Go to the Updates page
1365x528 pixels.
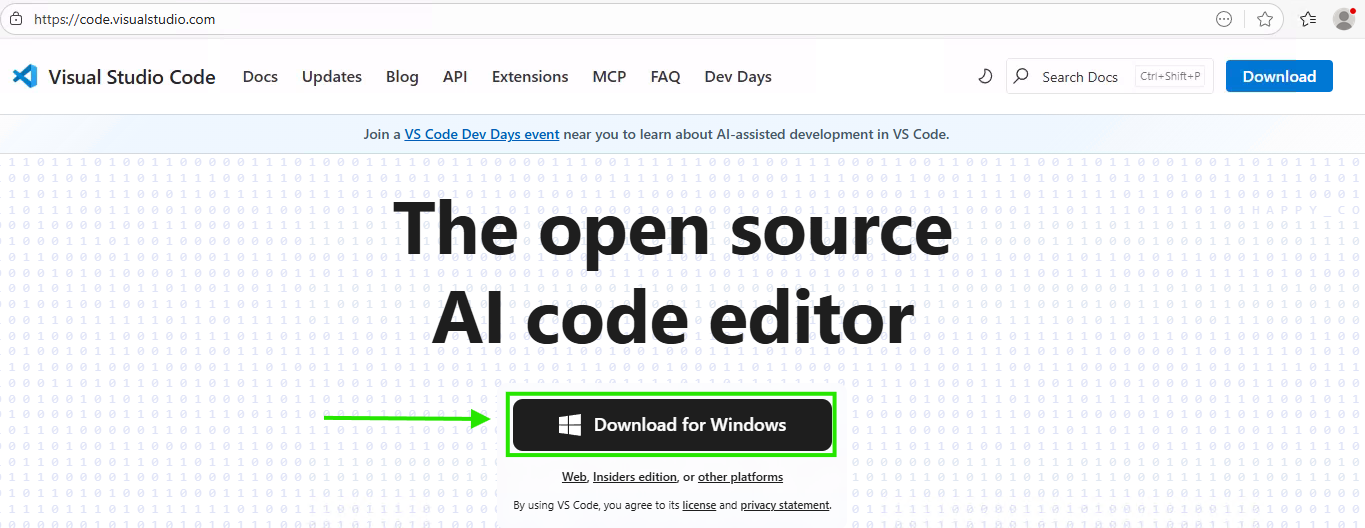pos(332,77)
